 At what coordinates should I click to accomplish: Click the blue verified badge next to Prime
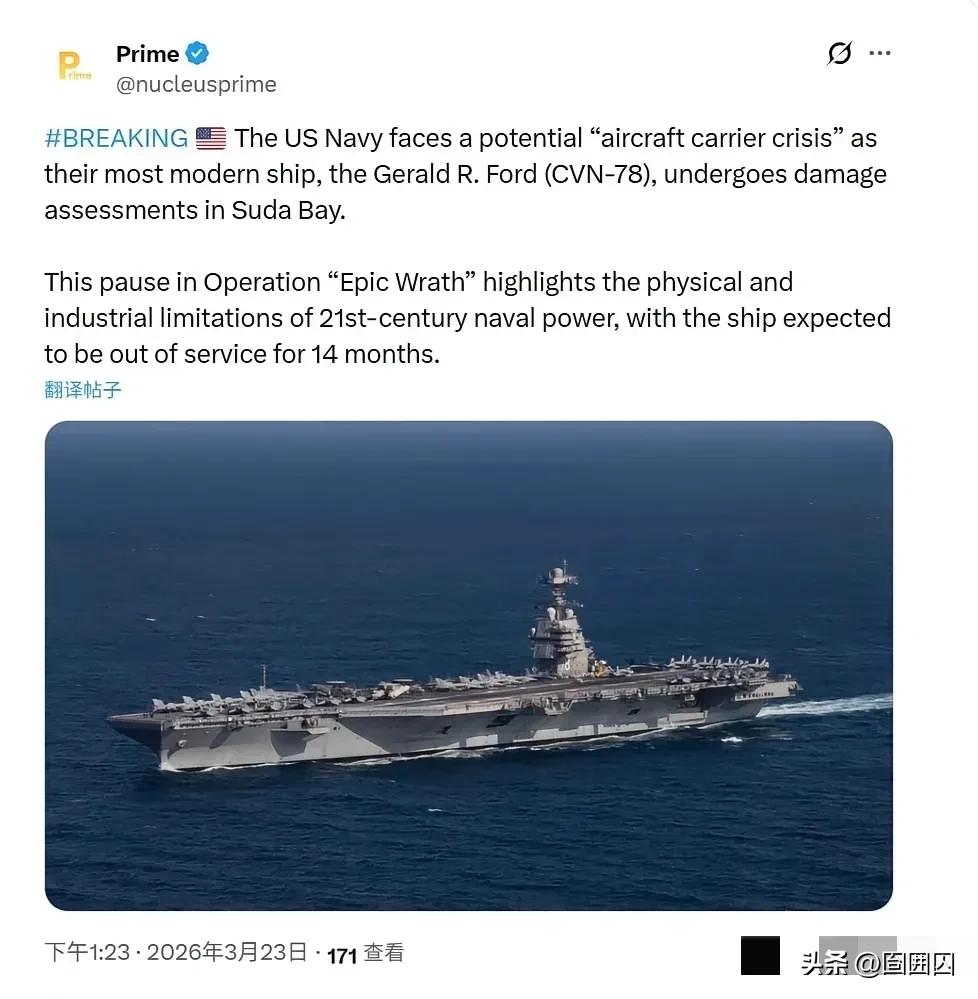click(x=197, y=53)
